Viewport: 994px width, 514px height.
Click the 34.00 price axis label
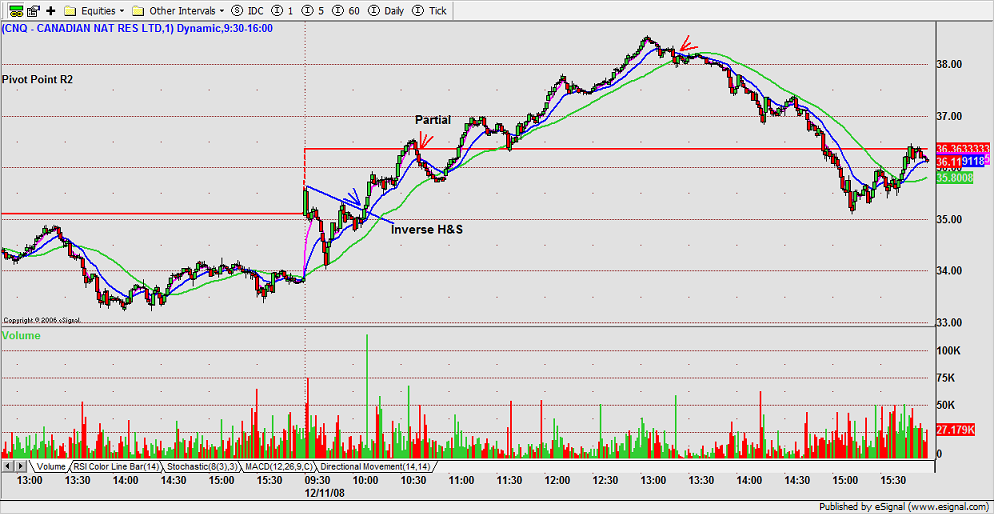(950, 271)
